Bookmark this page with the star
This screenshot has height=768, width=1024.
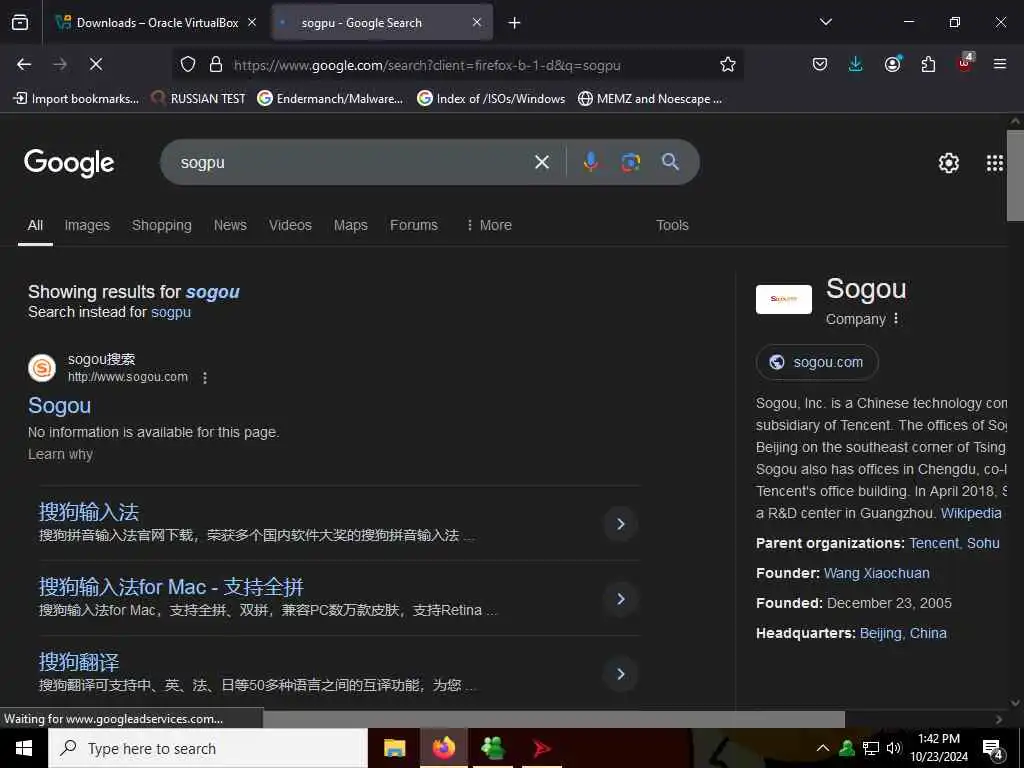pos(728,64)
